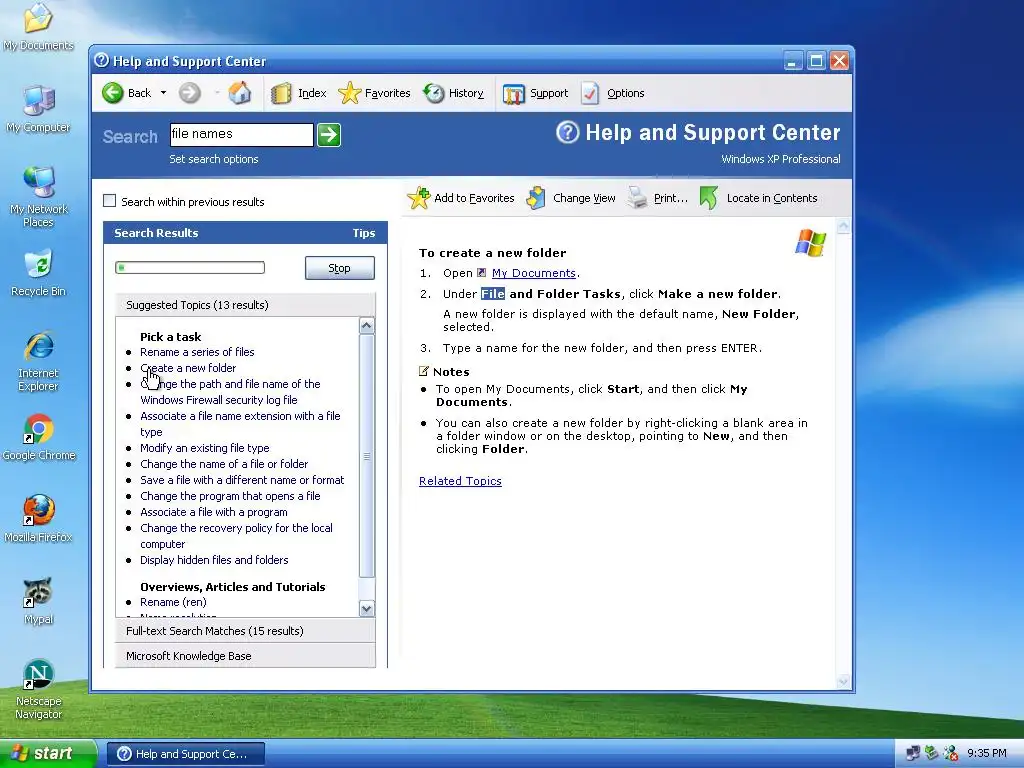Select Internet Explorer desktop icon

pos(38,361)
